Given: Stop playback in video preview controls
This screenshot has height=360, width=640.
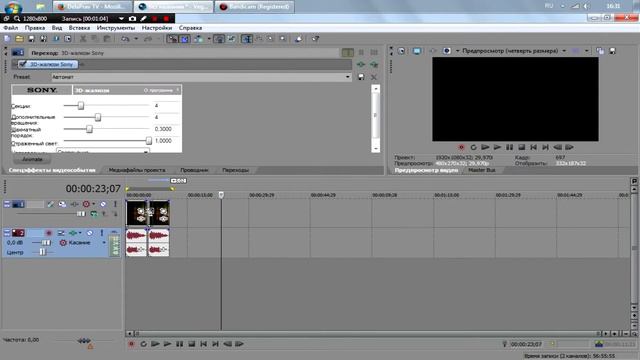Looking at the screenshot, I should click(x=522, y=147).
